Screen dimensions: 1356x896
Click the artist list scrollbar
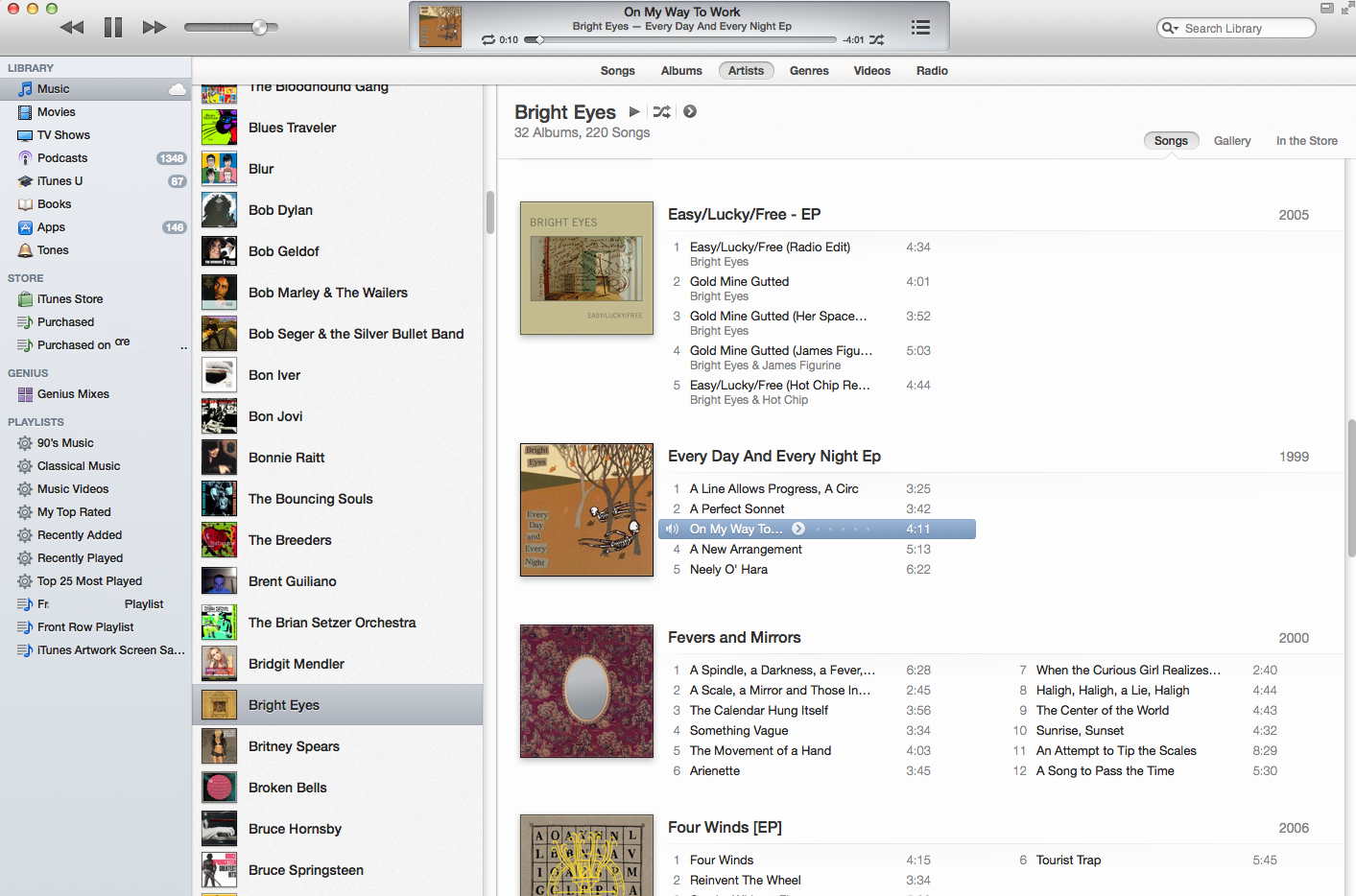(x=490, y=213)
